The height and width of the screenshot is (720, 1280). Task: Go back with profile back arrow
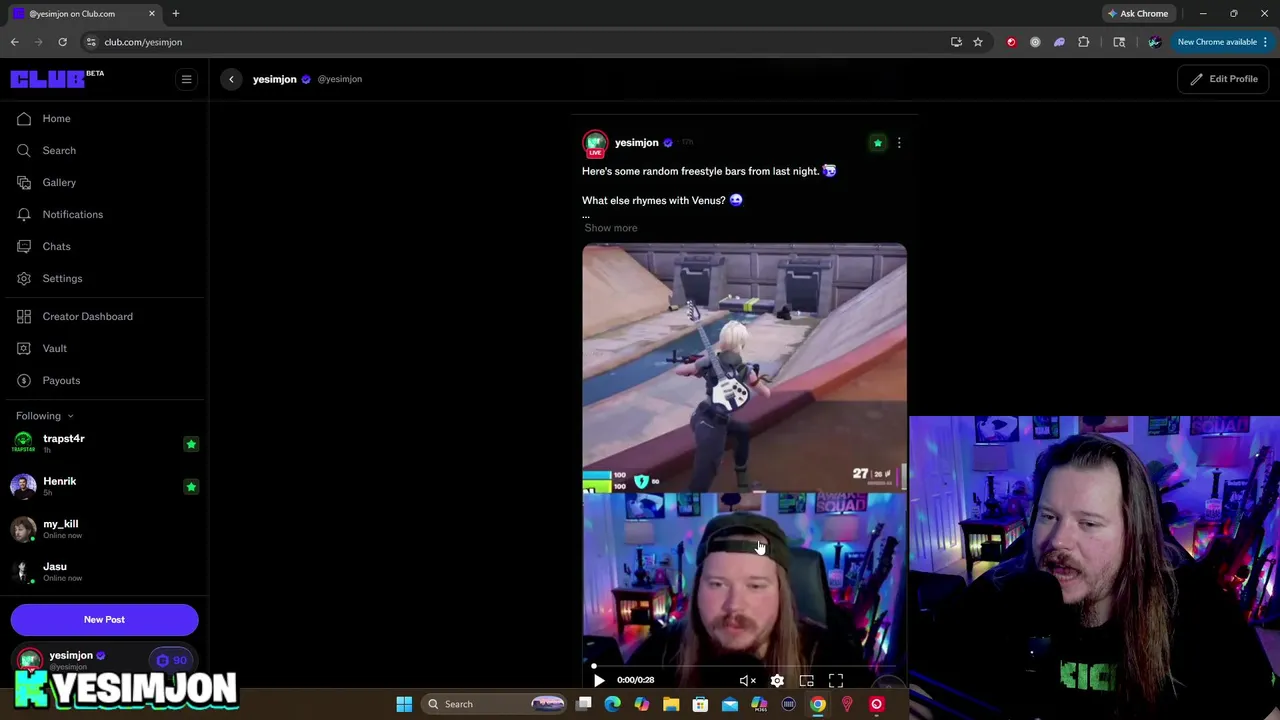coord(231,79)
